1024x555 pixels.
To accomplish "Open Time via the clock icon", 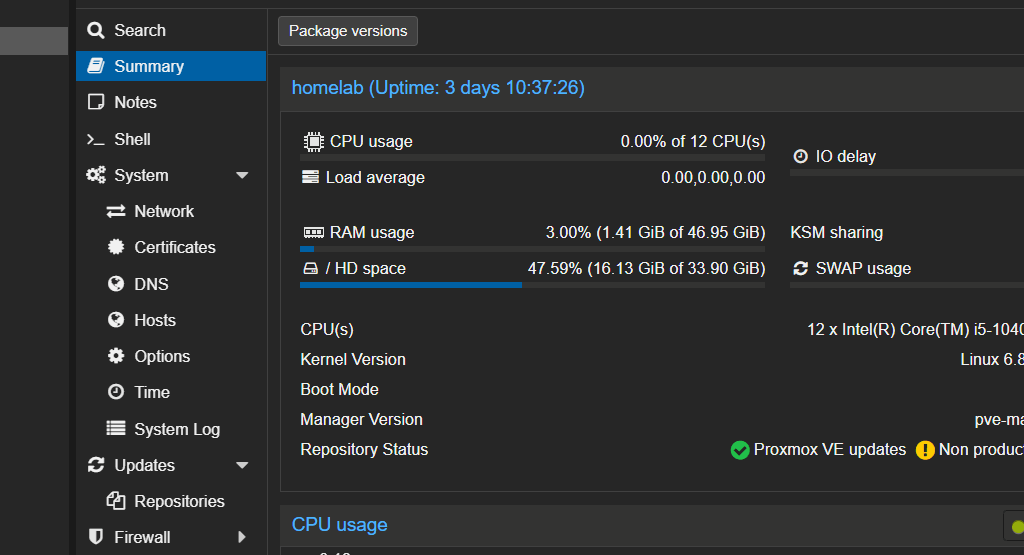I will (x=116, y=391).
